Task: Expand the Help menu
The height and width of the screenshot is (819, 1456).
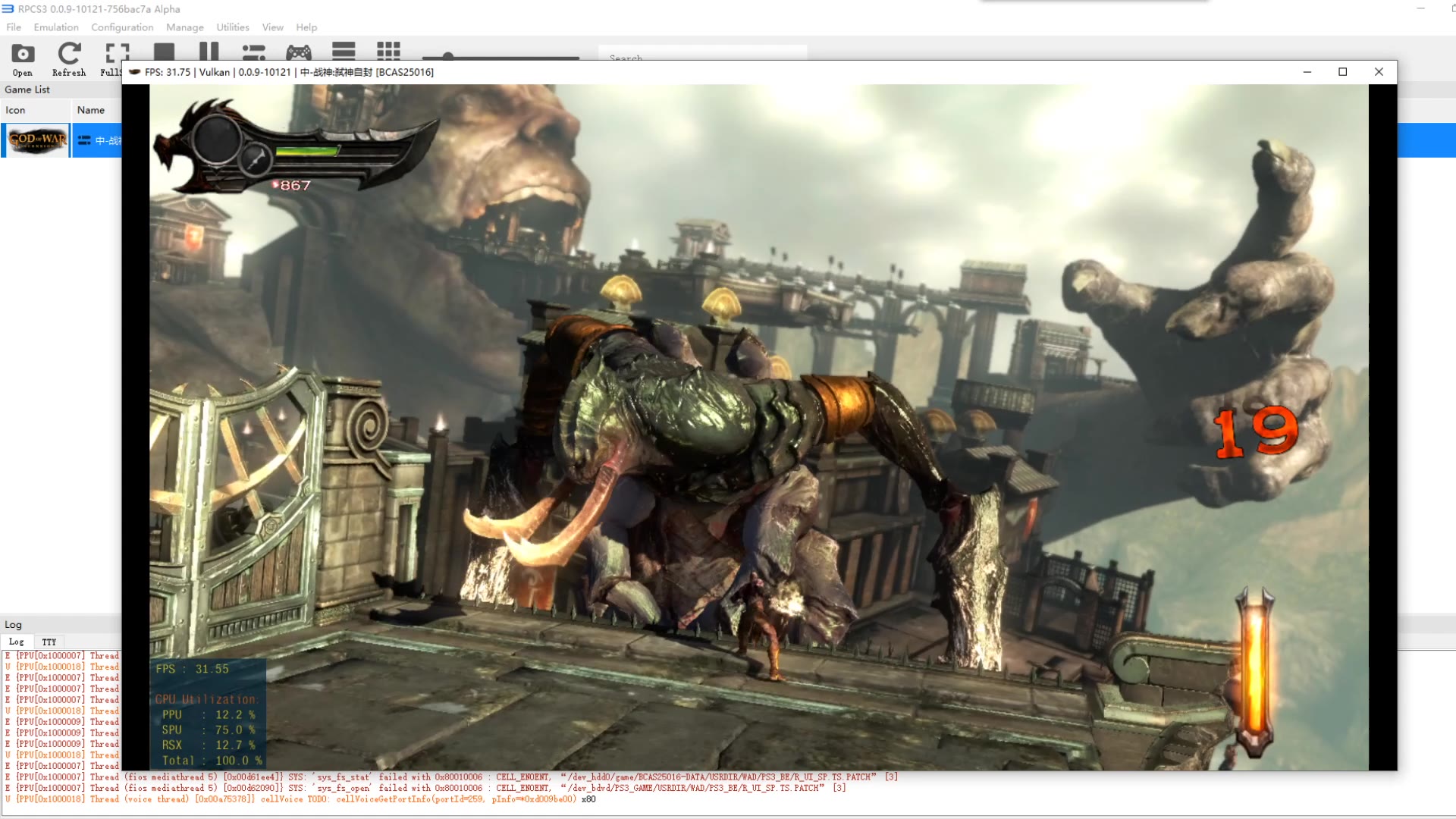Action: (x=306, y=27)
